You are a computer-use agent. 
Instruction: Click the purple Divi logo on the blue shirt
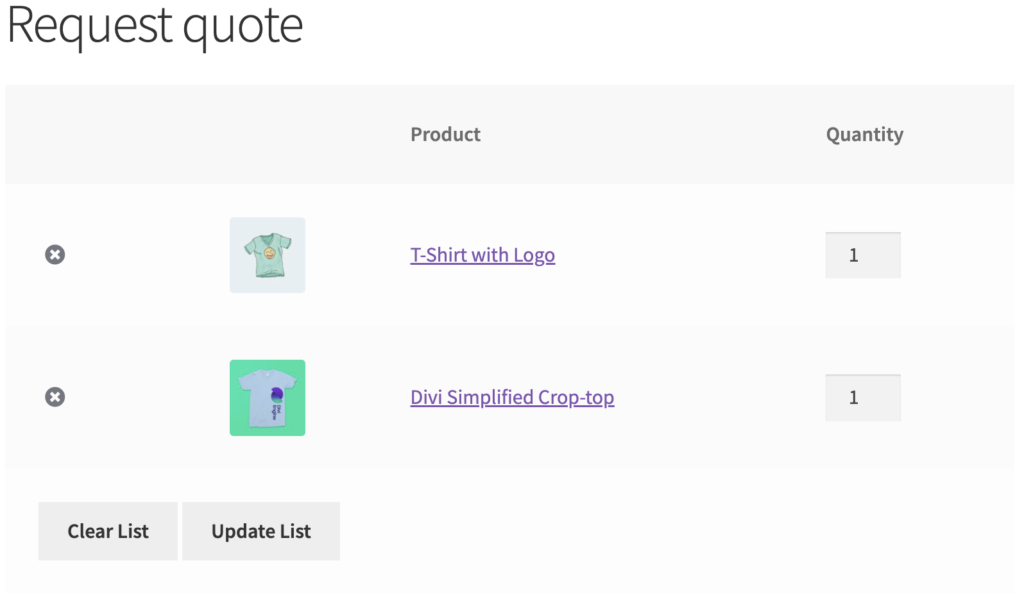coord(277,395)
